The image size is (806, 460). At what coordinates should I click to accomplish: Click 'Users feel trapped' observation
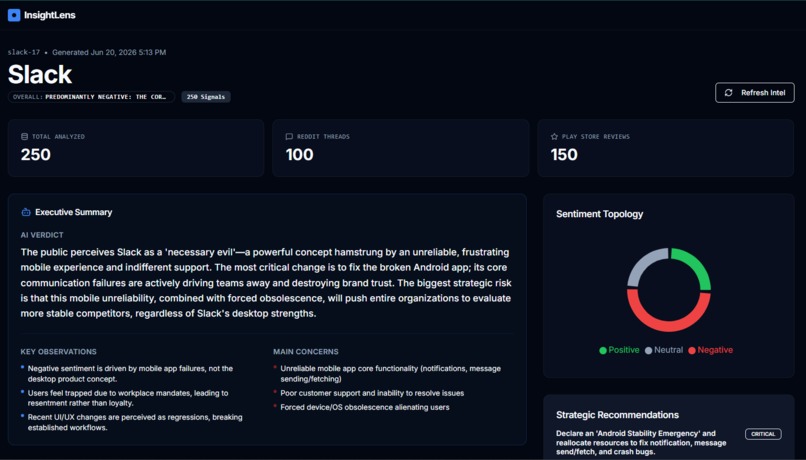tap(128, 398)
